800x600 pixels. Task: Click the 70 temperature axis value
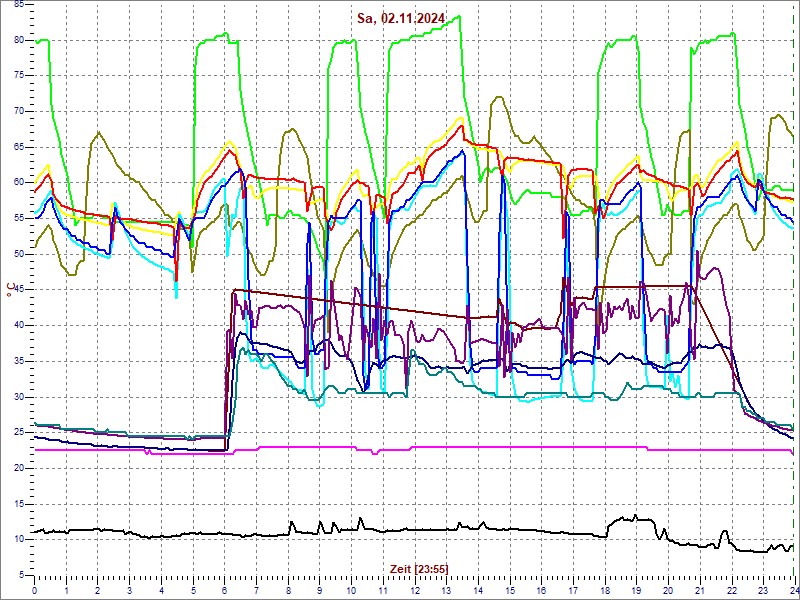click(18, 111)
